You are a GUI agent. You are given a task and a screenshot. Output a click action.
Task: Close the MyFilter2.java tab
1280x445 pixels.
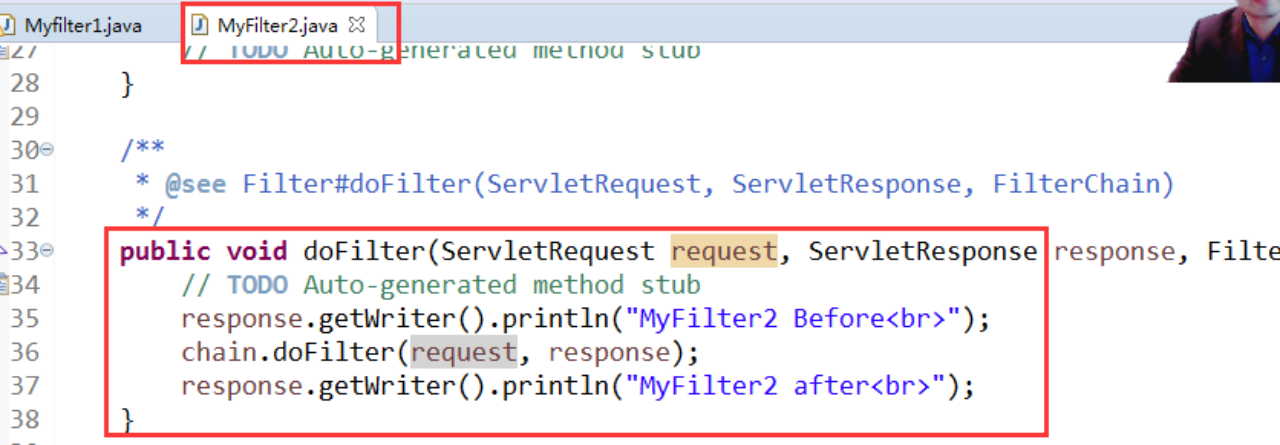pyautogui.click(x=359, y=24)
